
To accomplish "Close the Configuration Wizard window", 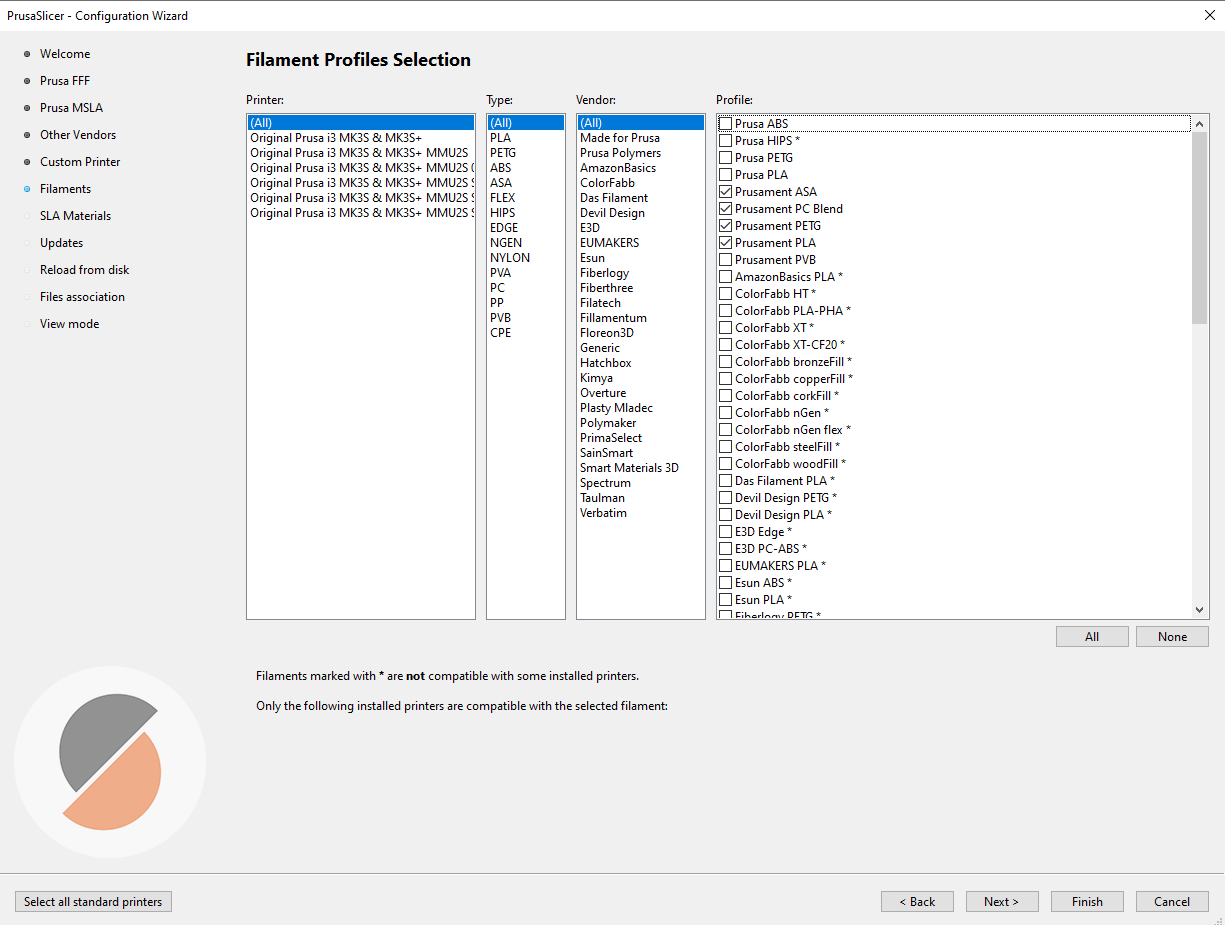I will 1210,15.
